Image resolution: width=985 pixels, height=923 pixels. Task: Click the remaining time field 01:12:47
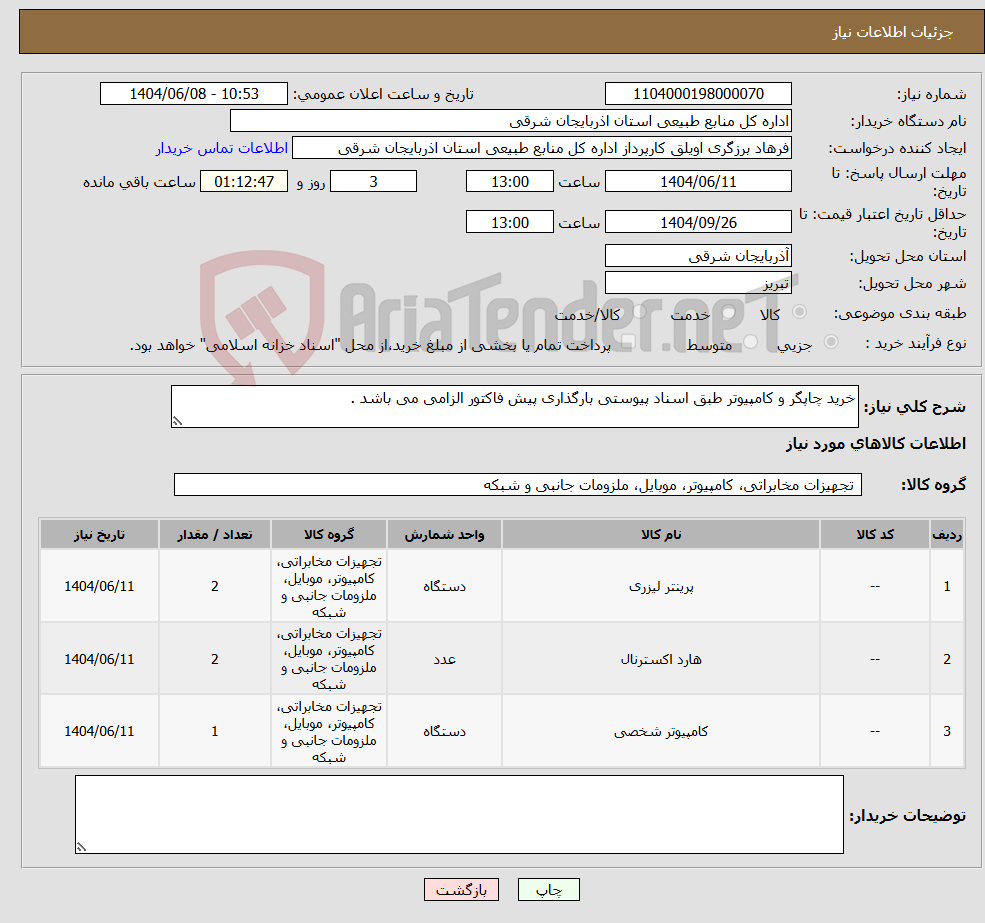tap(244, 182)
